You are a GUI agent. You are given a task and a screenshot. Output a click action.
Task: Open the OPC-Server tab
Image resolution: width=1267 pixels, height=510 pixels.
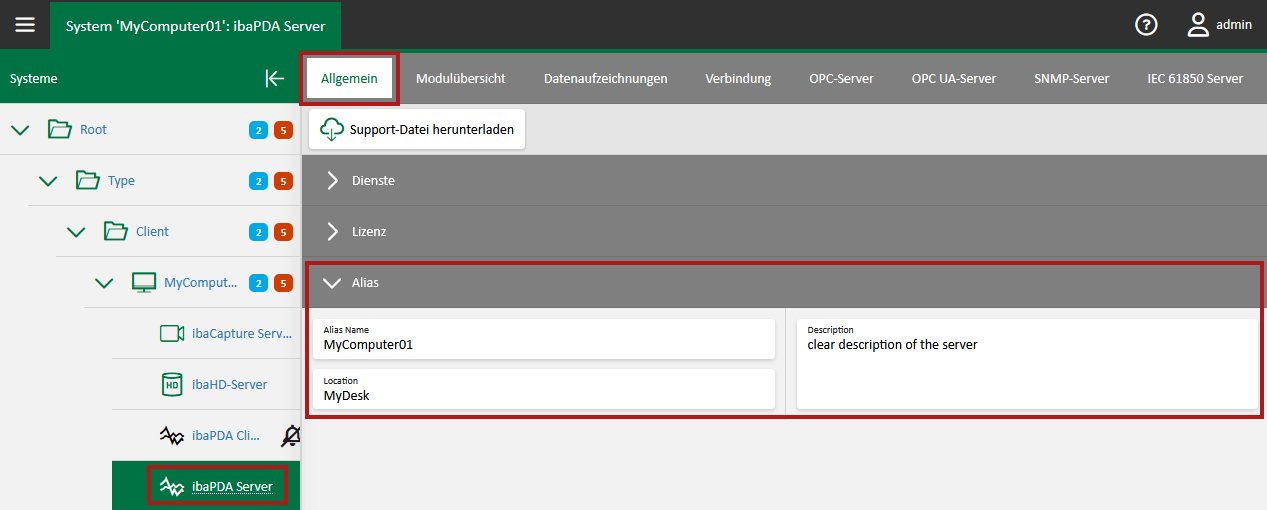(841, 78)
